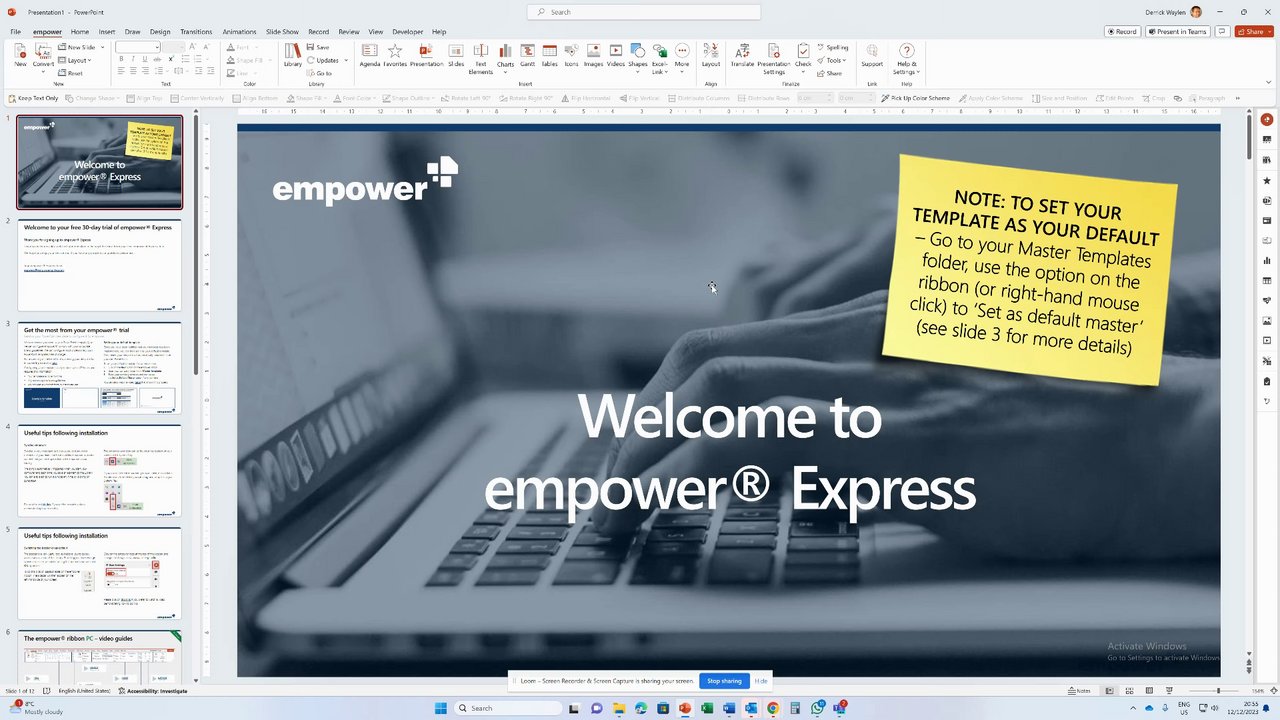This screenshot has width=1280, height=720.
Task: Click Save in the Library group
Action: coord(318,47)
